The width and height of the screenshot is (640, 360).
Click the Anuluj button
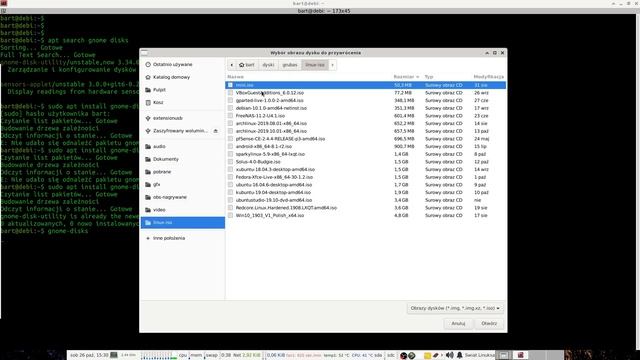coord(458,324)
